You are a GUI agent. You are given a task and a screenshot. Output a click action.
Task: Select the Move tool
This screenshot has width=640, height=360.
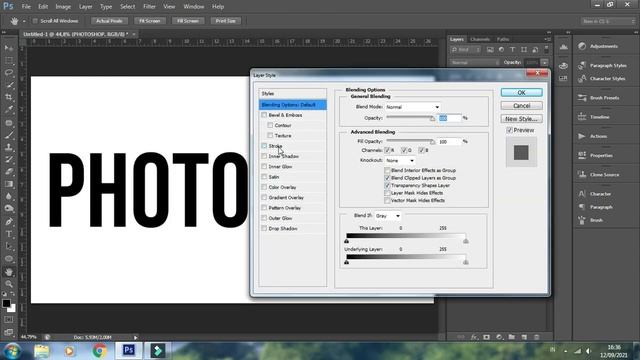[9, 48]
